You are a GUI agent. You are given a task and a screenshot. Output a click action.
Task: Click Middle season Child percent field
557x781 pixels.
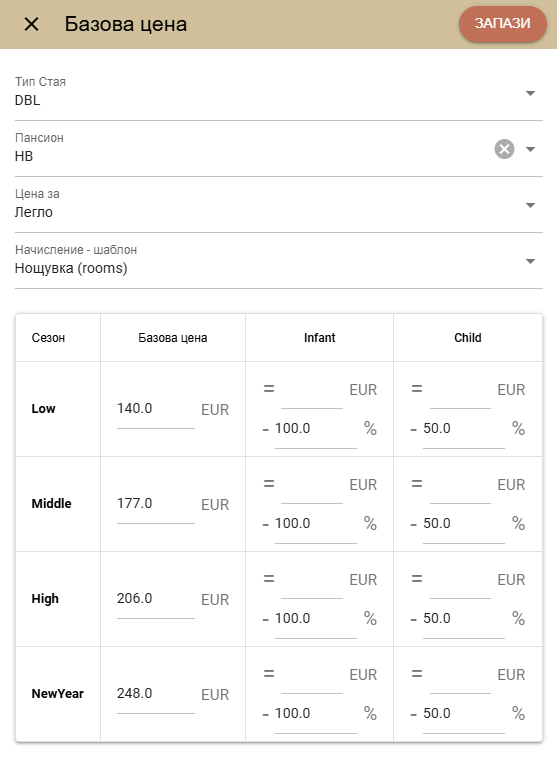(464, 524)
